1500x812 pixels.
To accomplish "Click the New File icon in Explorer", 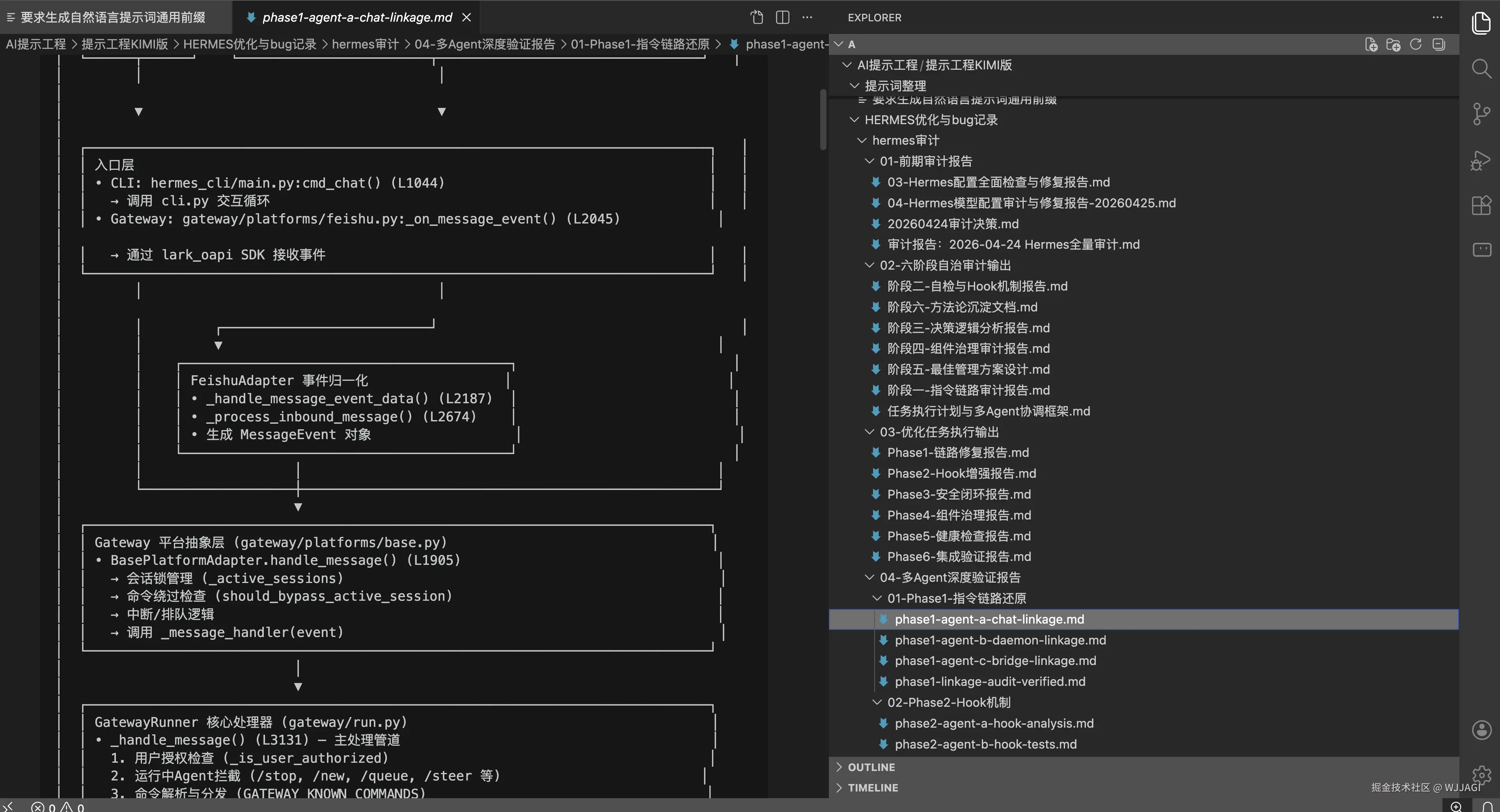I will [x=1371, y=45].
